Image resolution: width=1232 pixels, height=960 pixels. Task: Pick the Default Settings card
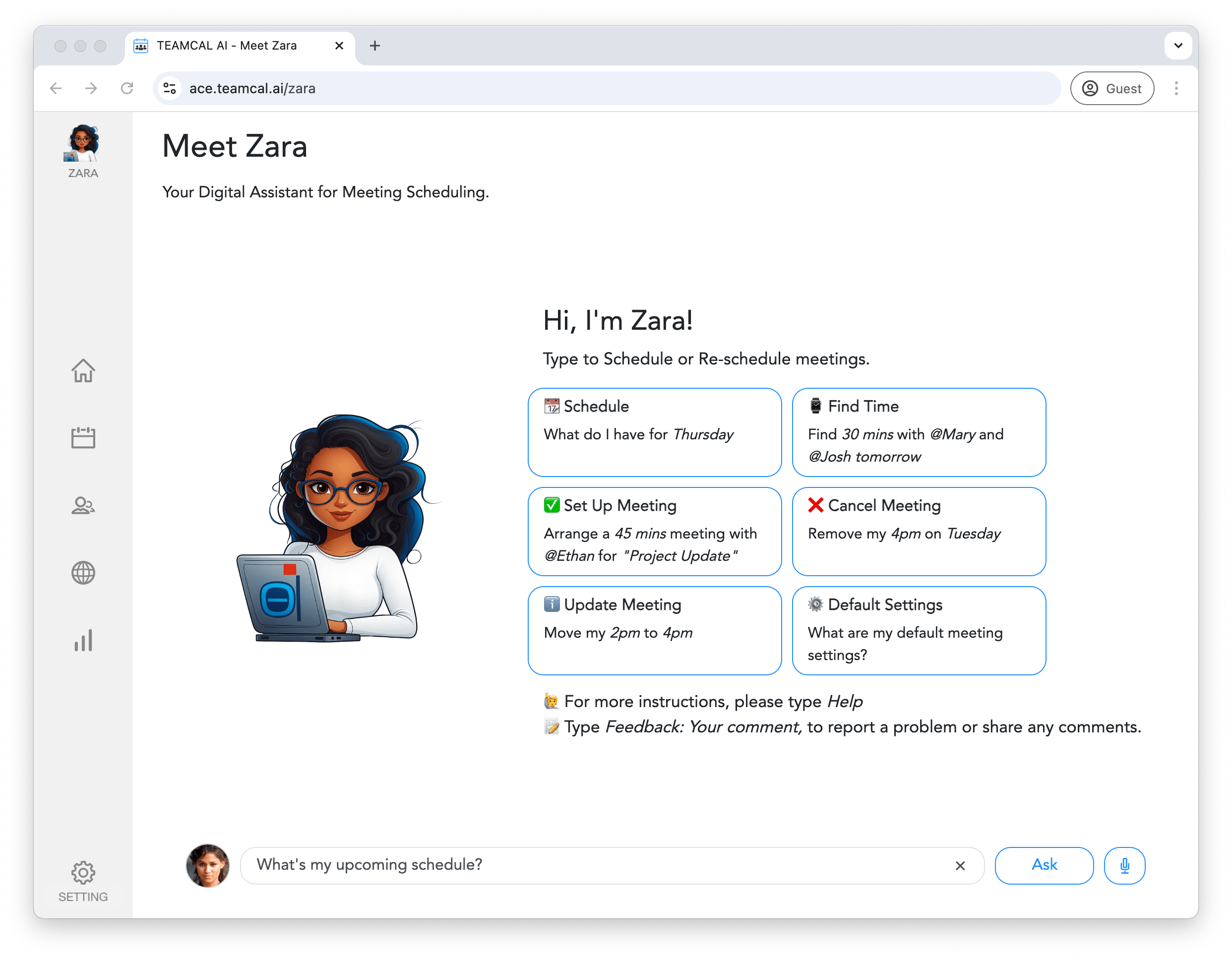[x=919, y=631]
